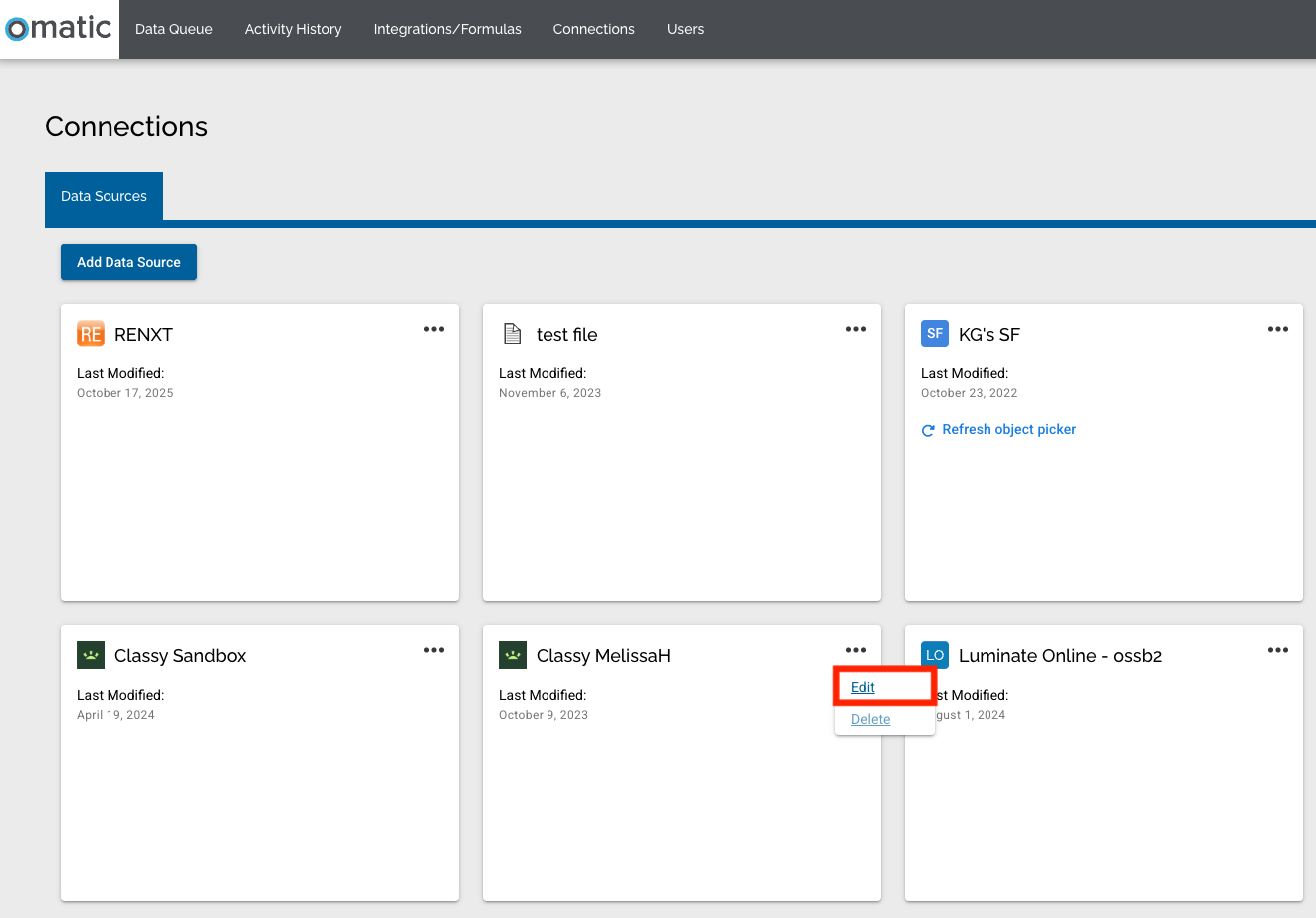Click the RENXT card title
Viewport: 1316px width, 918px height.
pyautogui.click(x=143, y=335)
